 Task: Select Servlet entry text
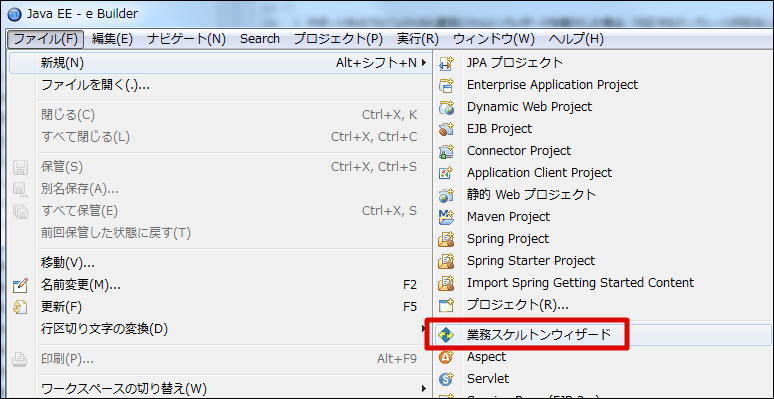click(488, 379)
